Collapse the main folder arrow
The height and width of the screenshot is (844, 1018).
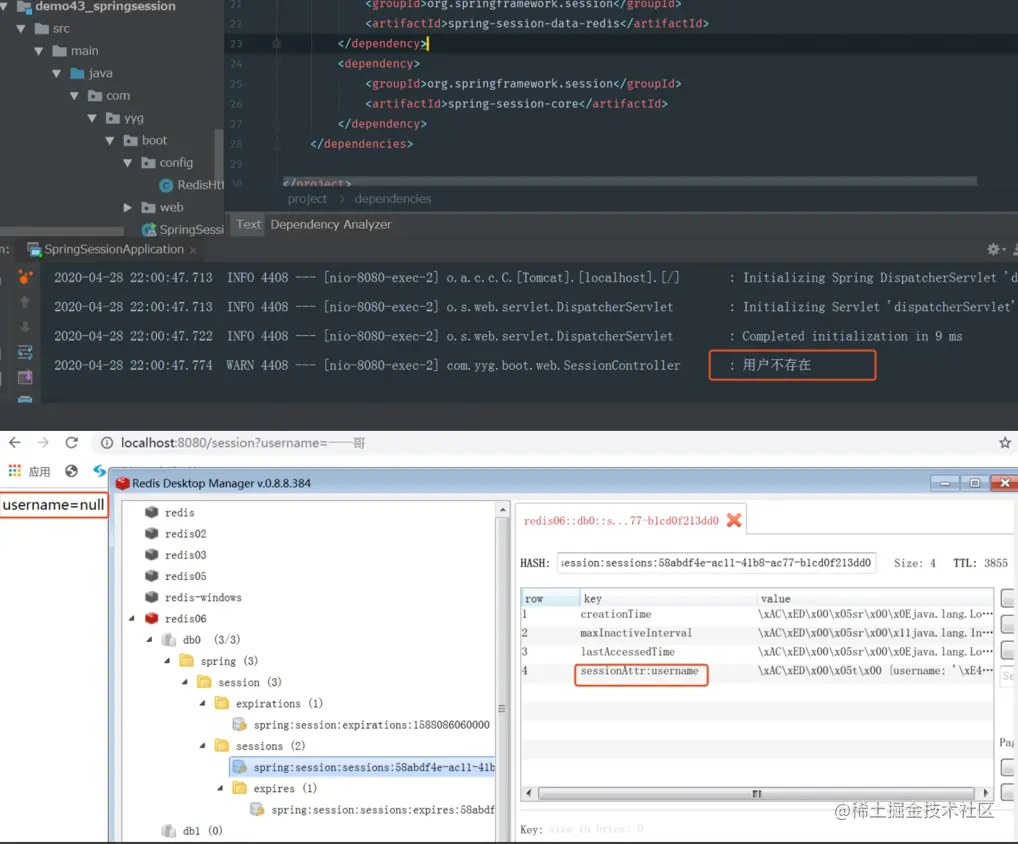38,51
